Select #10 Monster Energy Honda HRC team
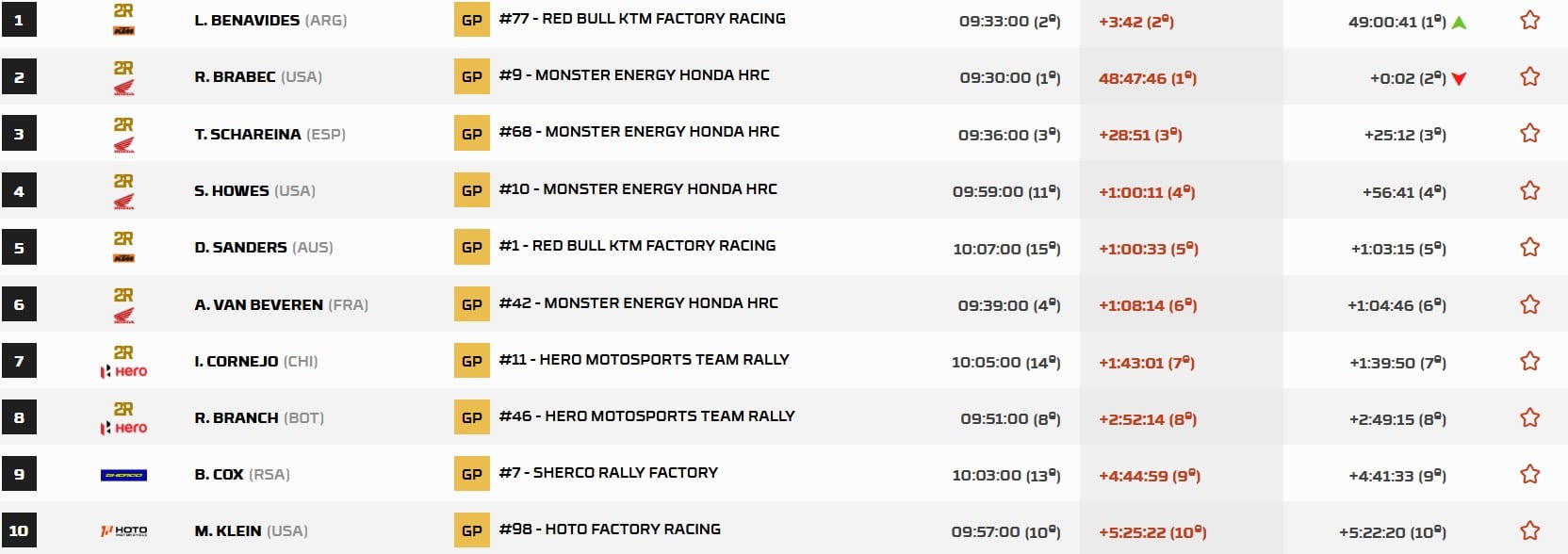This screenshot has width=1568, height=554. click(x=638, y=189)
